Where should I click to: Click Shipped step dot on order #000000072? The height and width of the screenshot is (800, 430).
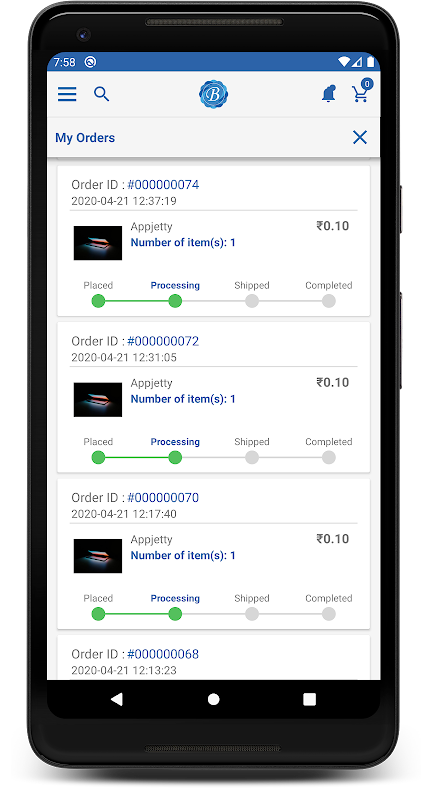[x=252, y=458]
